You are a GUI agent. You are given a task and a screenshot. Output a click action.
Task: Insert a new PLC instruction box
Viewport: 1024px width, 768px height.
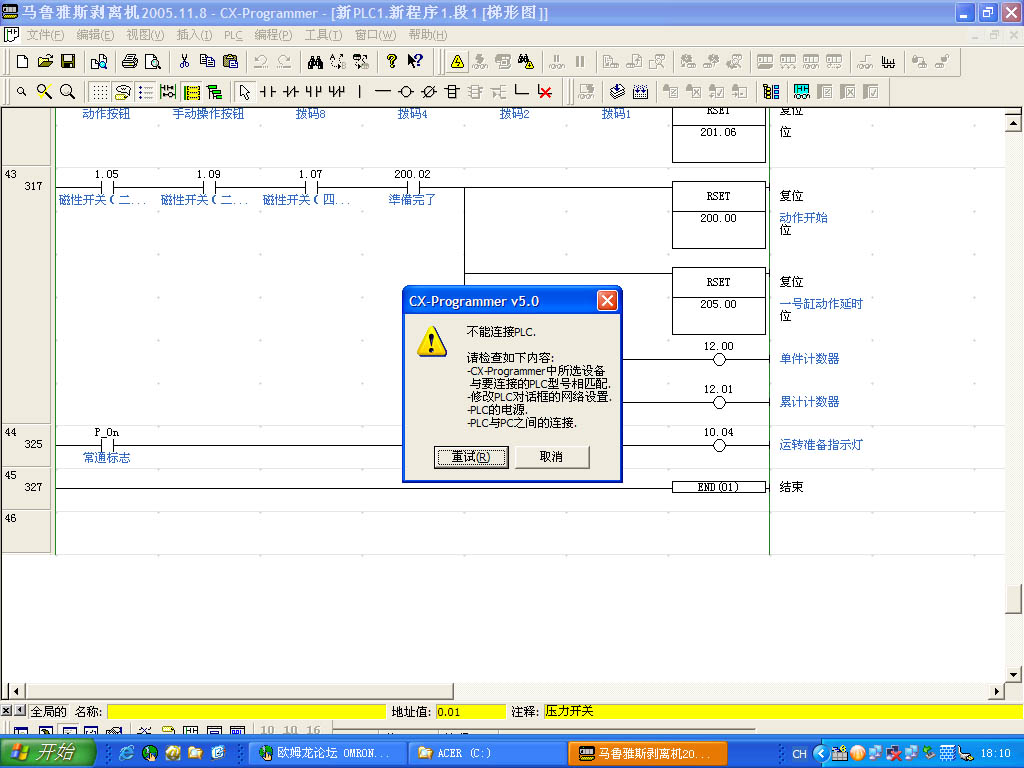point(452,91)
